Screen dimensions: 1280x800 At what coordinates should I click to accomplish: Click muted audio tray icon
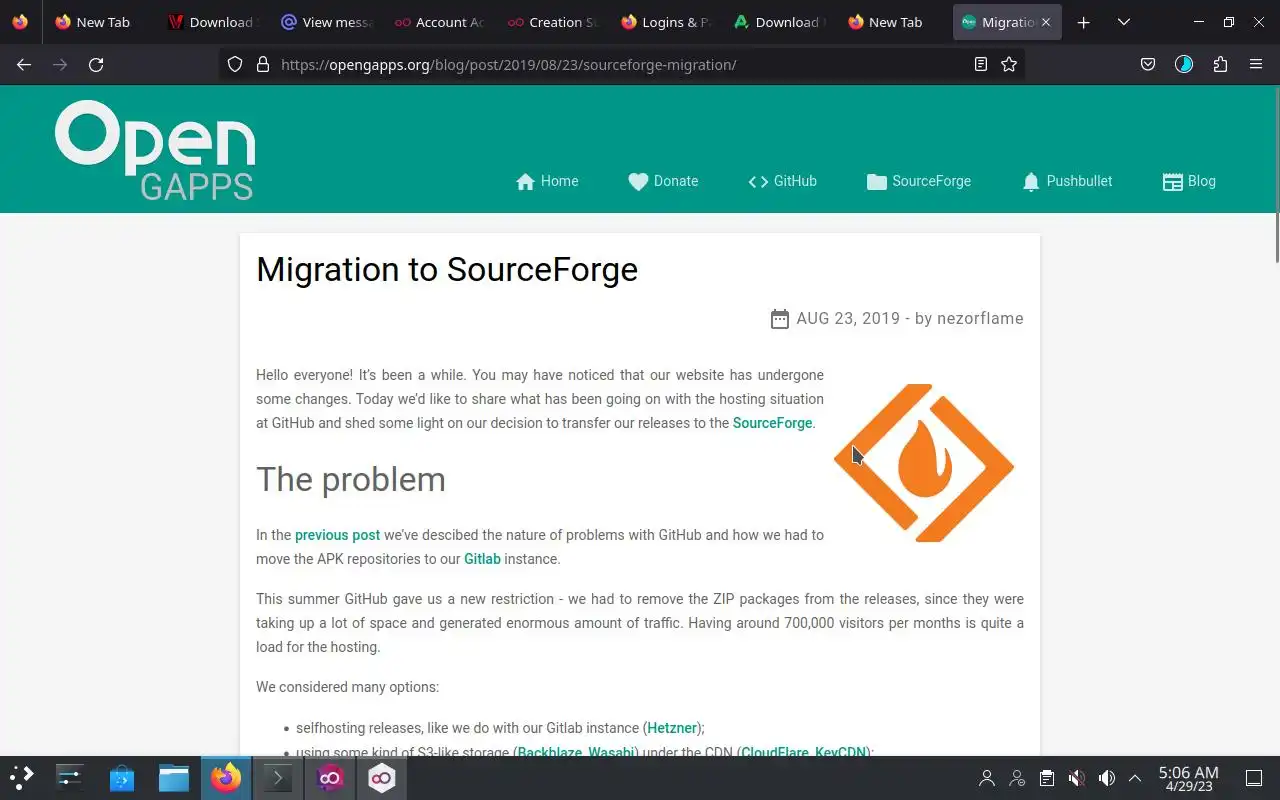[1076, 778]
